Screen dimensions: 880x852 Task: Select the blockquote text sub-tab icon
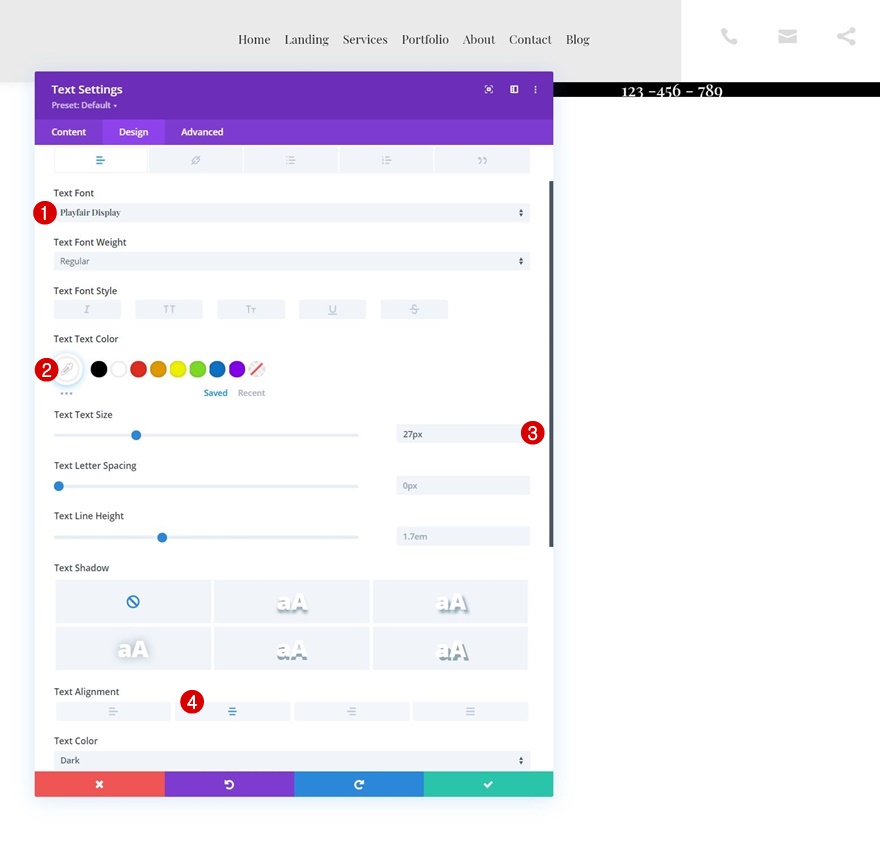coord(482,161)
